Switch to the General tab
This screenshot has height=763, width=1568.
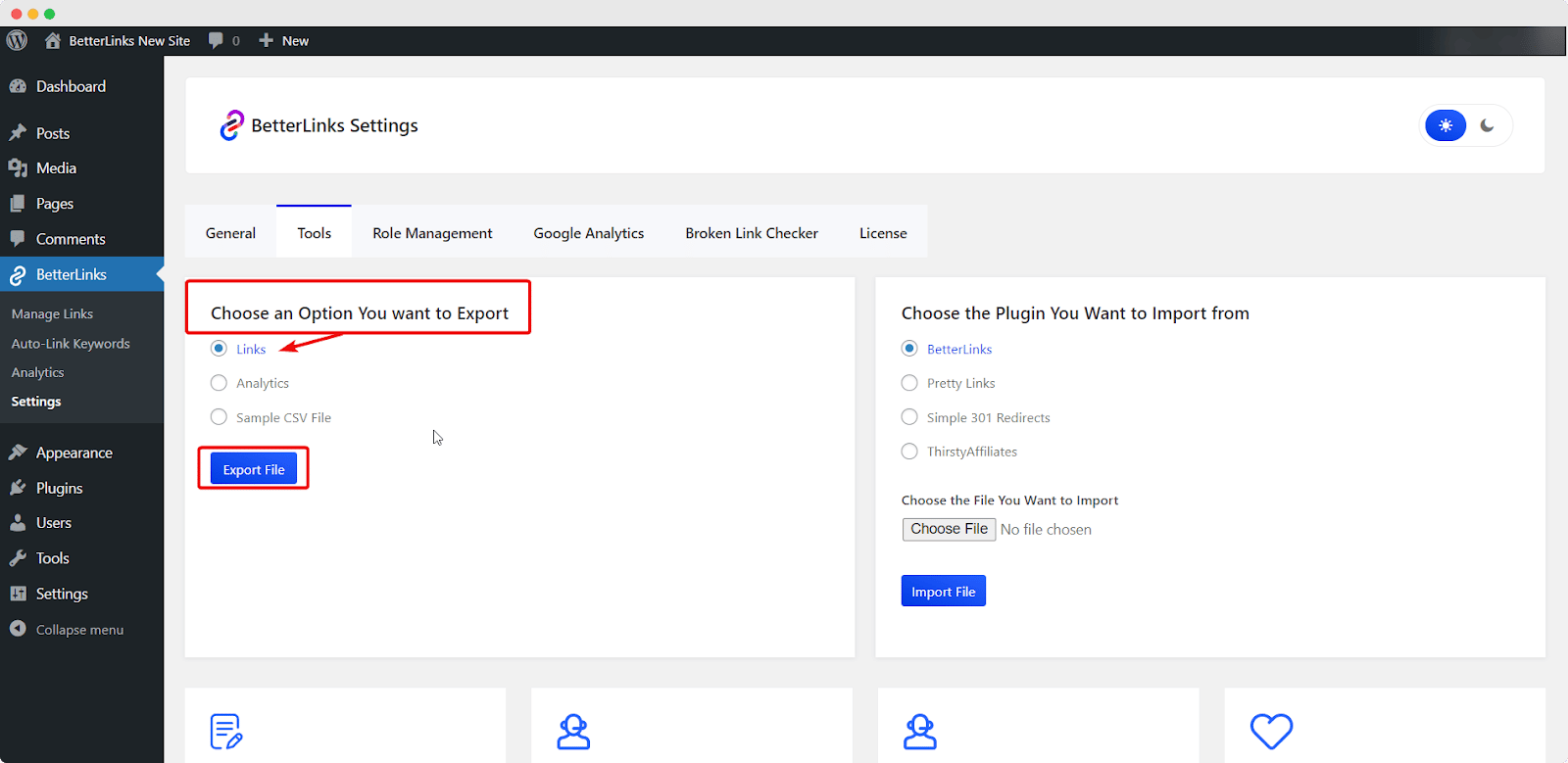tap(230, 233)
